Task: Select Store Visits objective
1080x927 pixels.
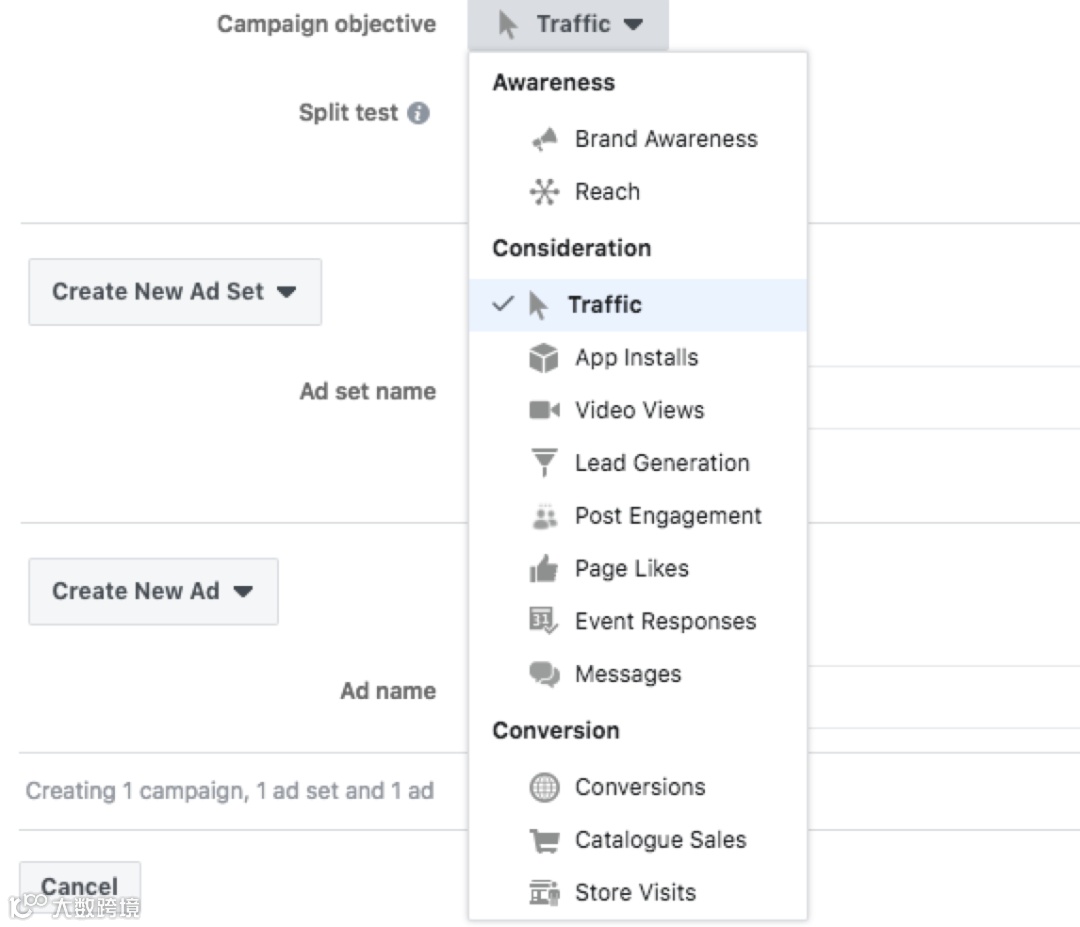Action: pos(635,892)
